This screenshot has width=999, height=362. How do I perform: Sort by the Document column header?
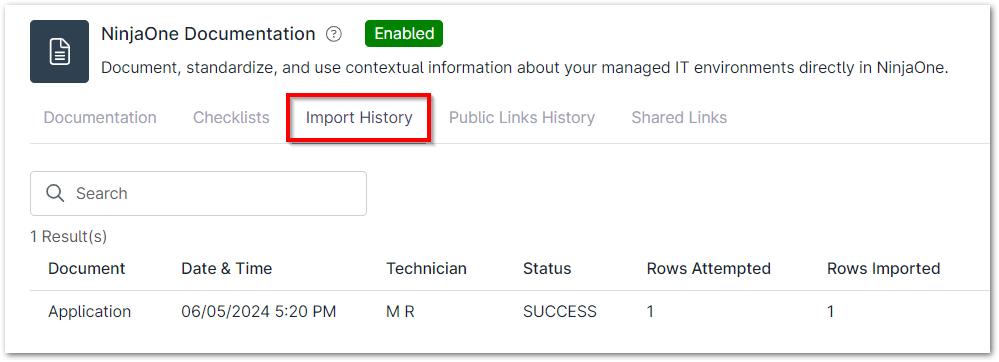coord(87,269)
